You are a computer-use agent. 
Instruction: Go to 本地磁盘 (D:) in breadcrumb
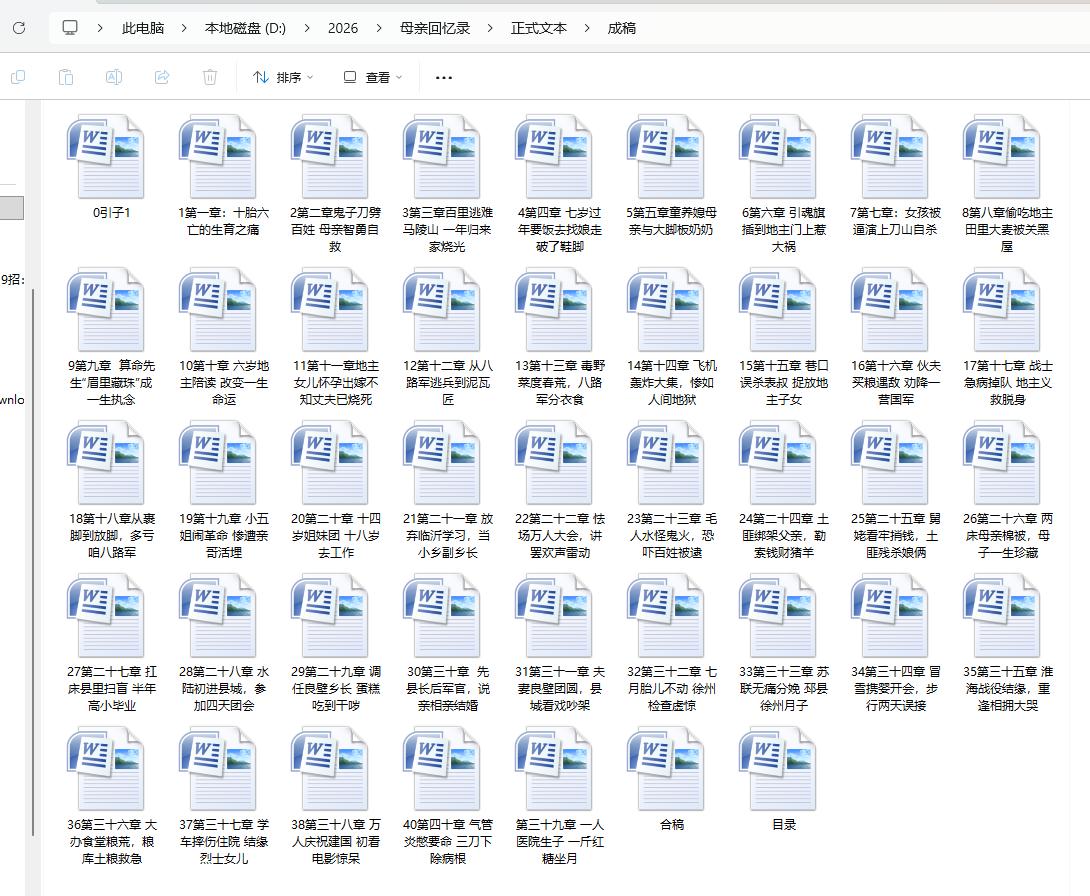(x=245, y=28)
